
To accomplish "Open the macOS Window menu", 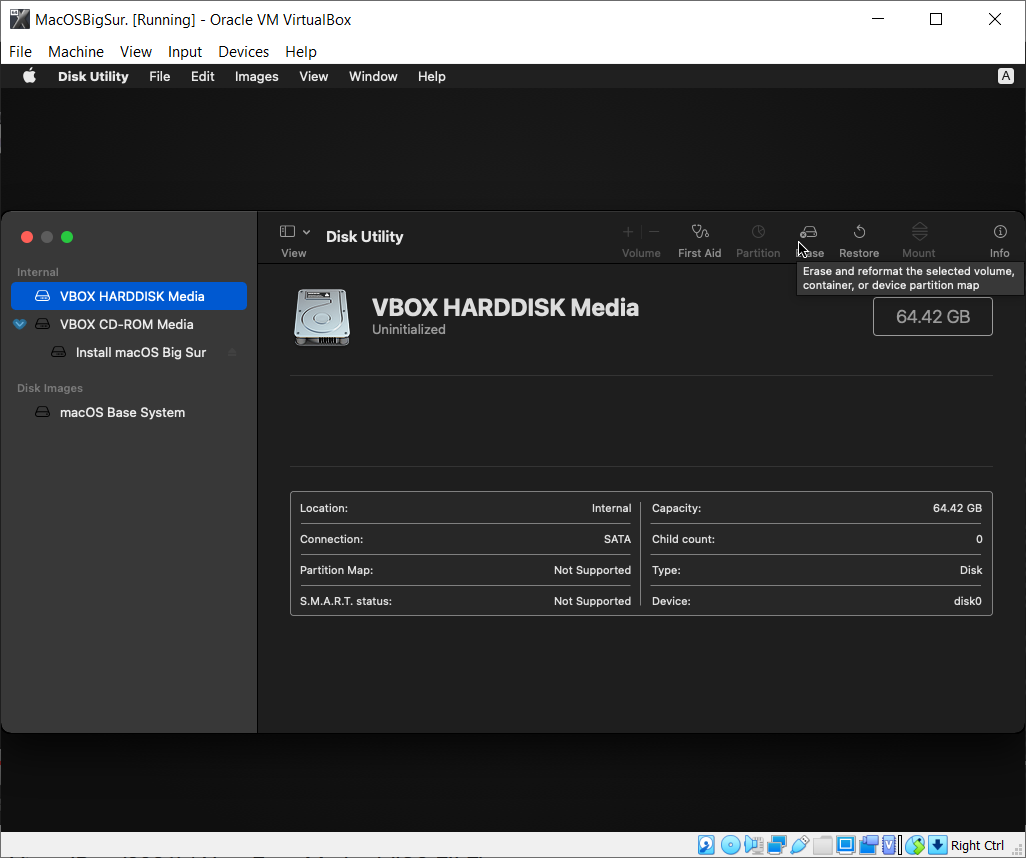I will pos(373,76).
